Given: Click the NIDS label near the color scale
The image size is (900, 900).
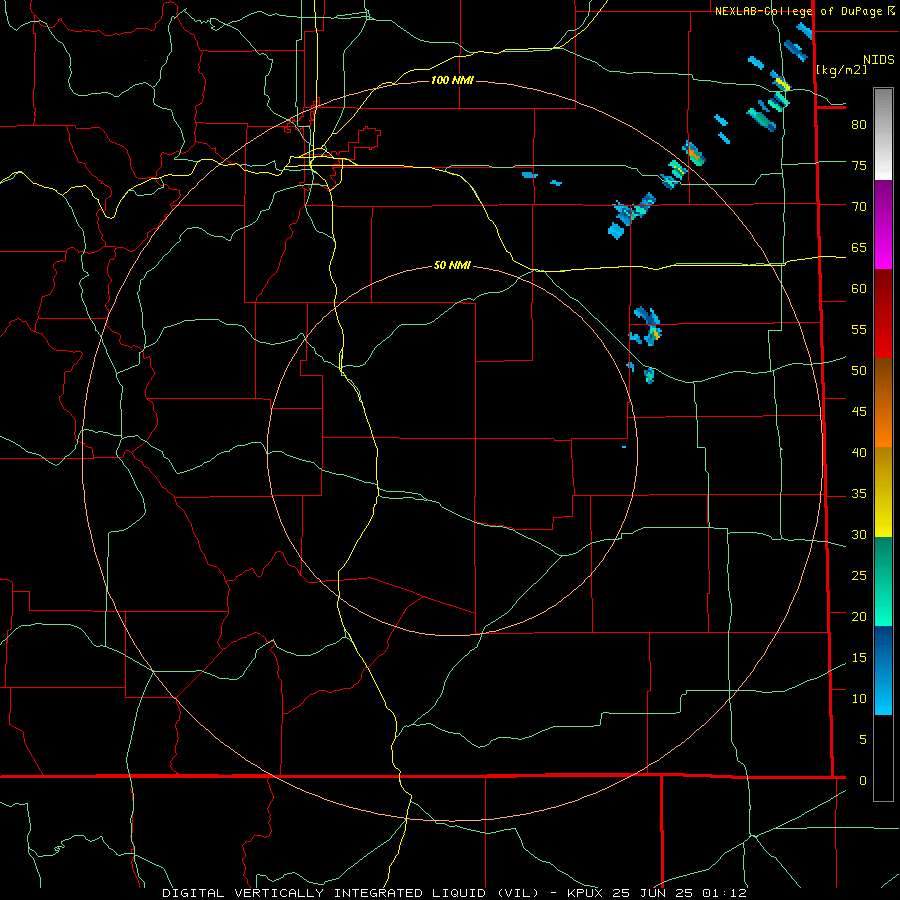Looking at the screenshot, I should coord(878,60).
